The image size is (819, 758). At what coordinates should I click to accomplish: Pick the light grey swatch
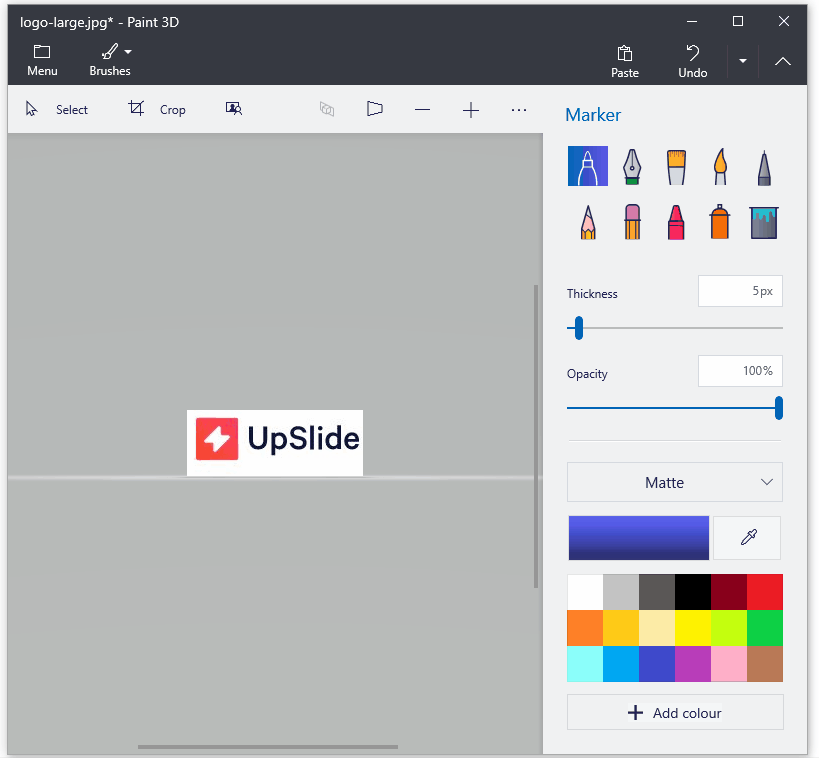tap(621, 592)
